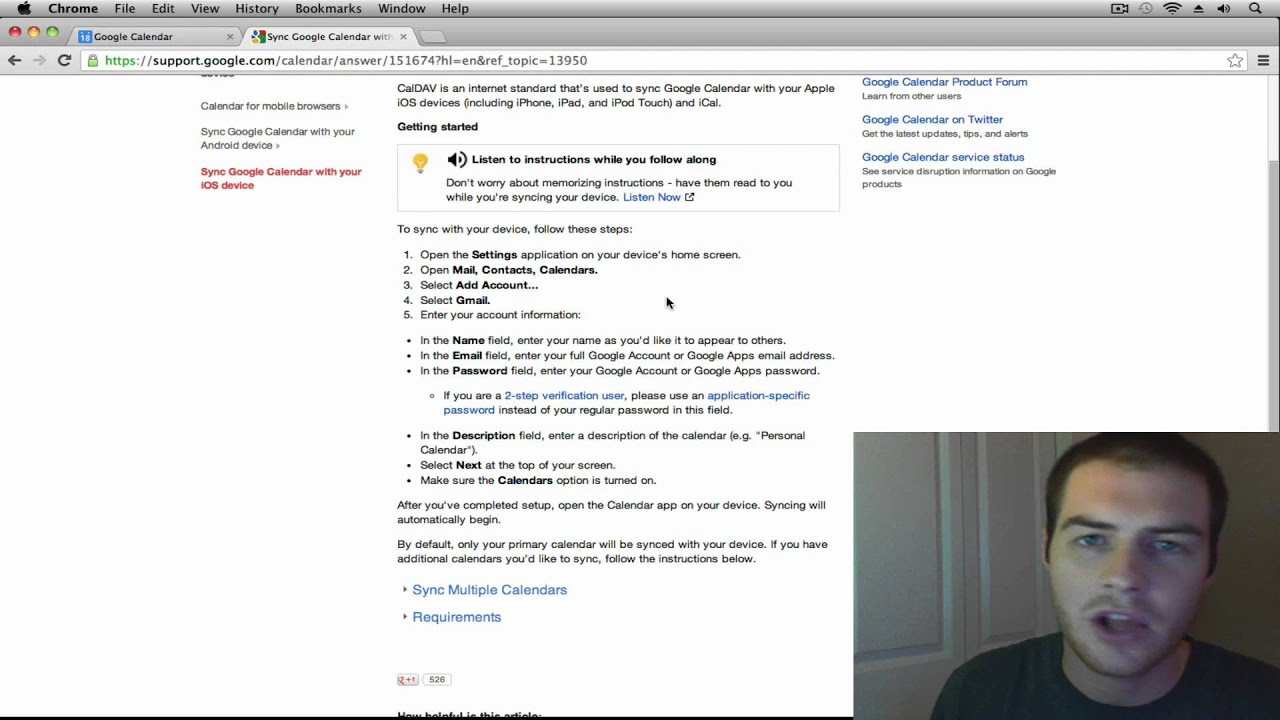Open the application-specific password link
The image size is (1280, 720).
click(626, 402)
